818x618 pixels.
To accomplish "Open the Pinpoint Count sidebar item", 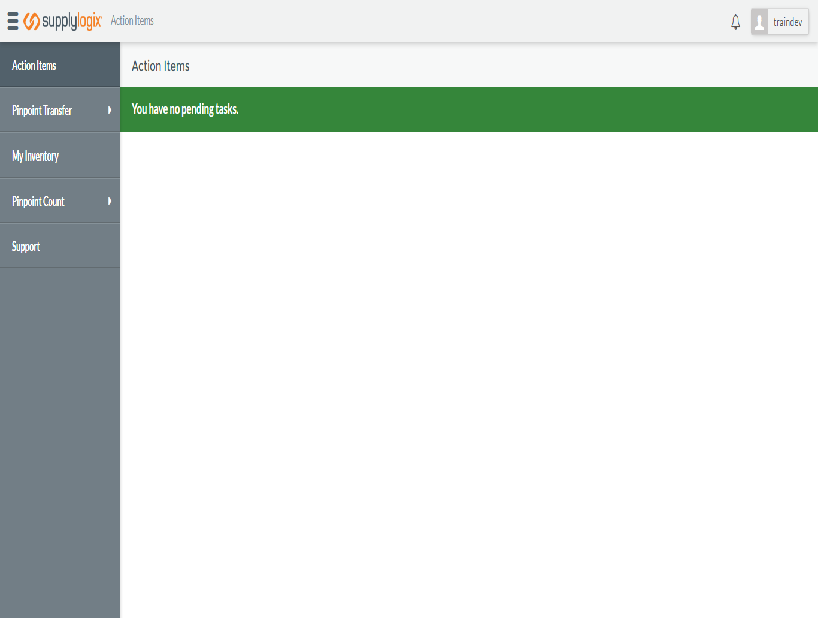I will click(38, 201).
